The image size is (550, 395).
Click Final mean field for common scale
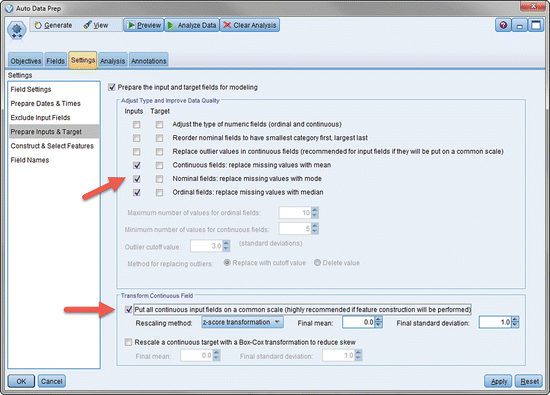pyautogui.click(x=358, y=322)
